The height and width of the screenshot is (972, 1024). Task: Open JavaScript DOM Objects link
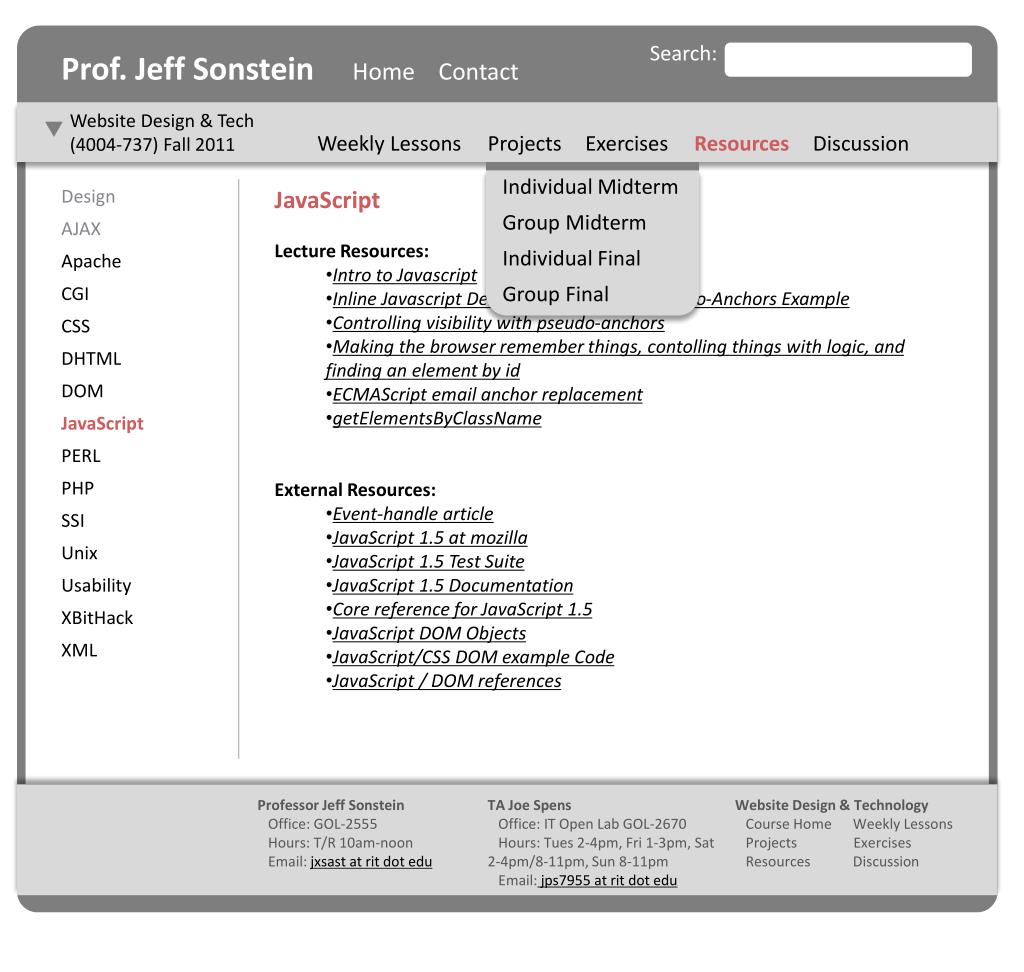pyautogui.click(x=429, y=634)
